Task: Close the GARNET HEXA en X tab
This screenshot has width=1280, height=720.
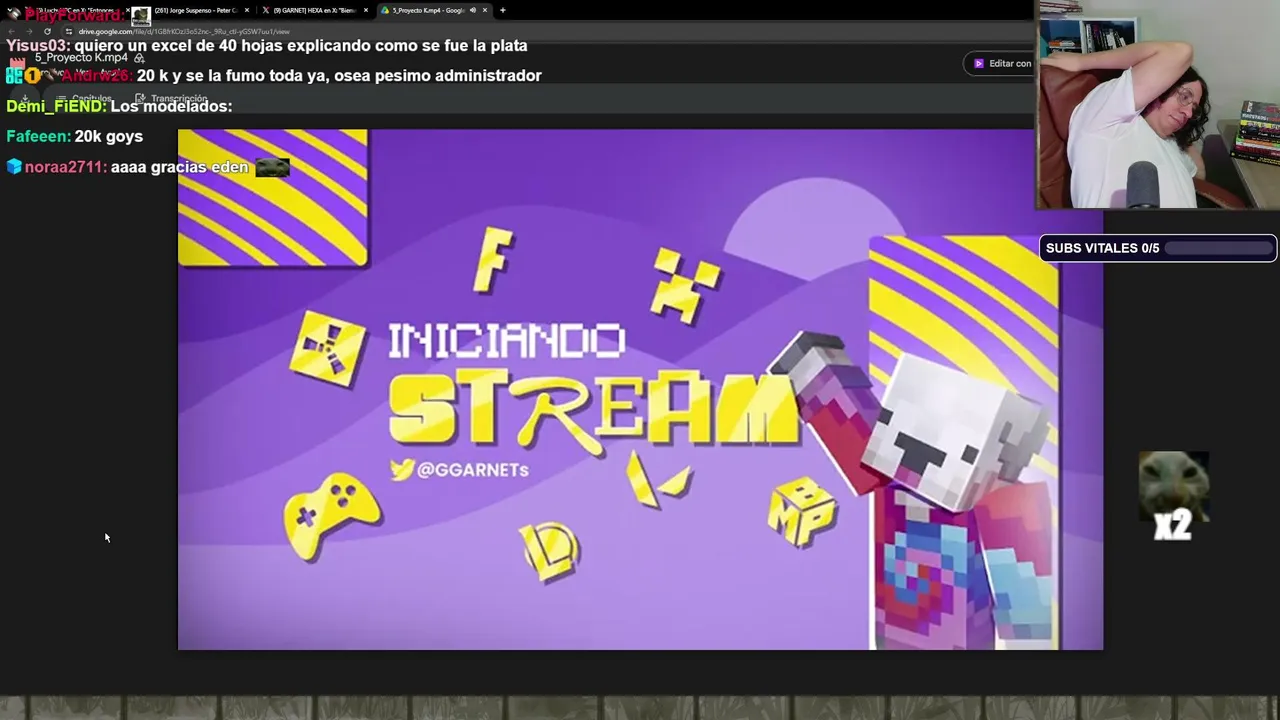Action: tap(366, 10)
